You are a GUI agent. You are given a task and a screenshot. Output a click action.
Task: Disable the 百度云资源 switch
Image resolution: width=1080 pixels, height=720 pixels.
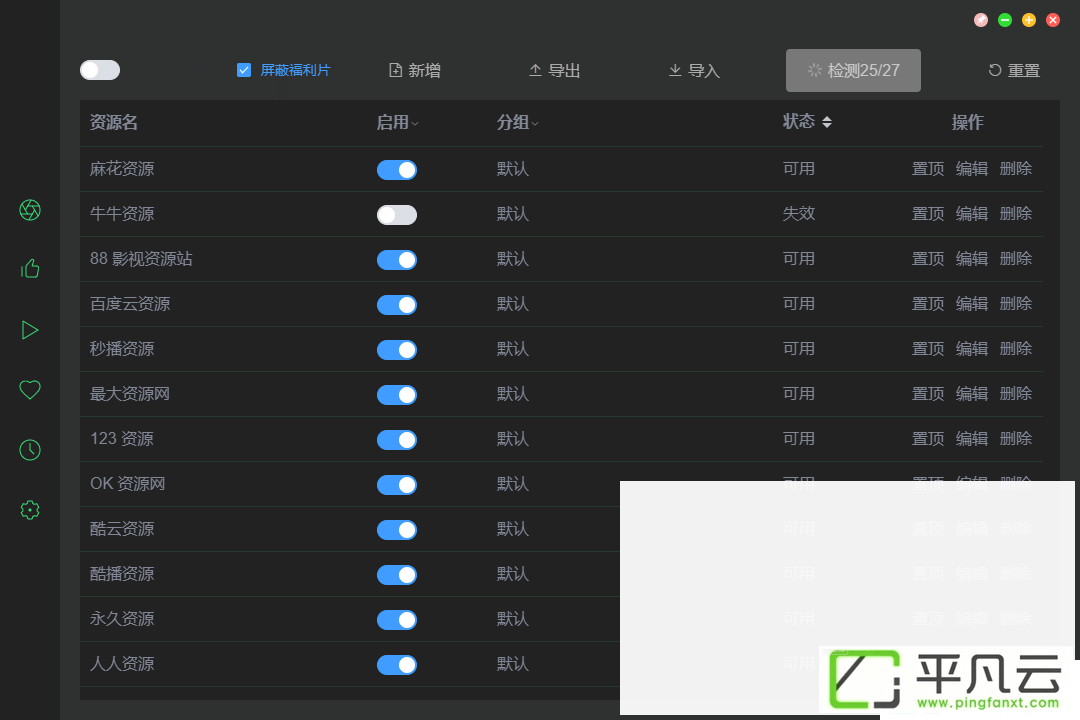(x=397, y=305)
